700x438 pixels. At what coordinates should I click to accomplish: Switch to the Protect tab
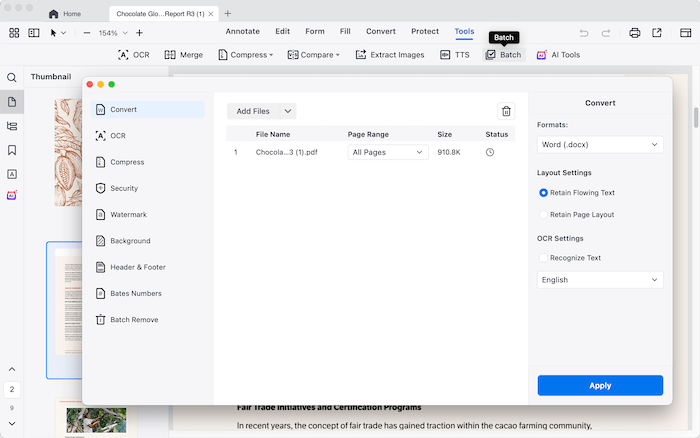tap(425, 31)
